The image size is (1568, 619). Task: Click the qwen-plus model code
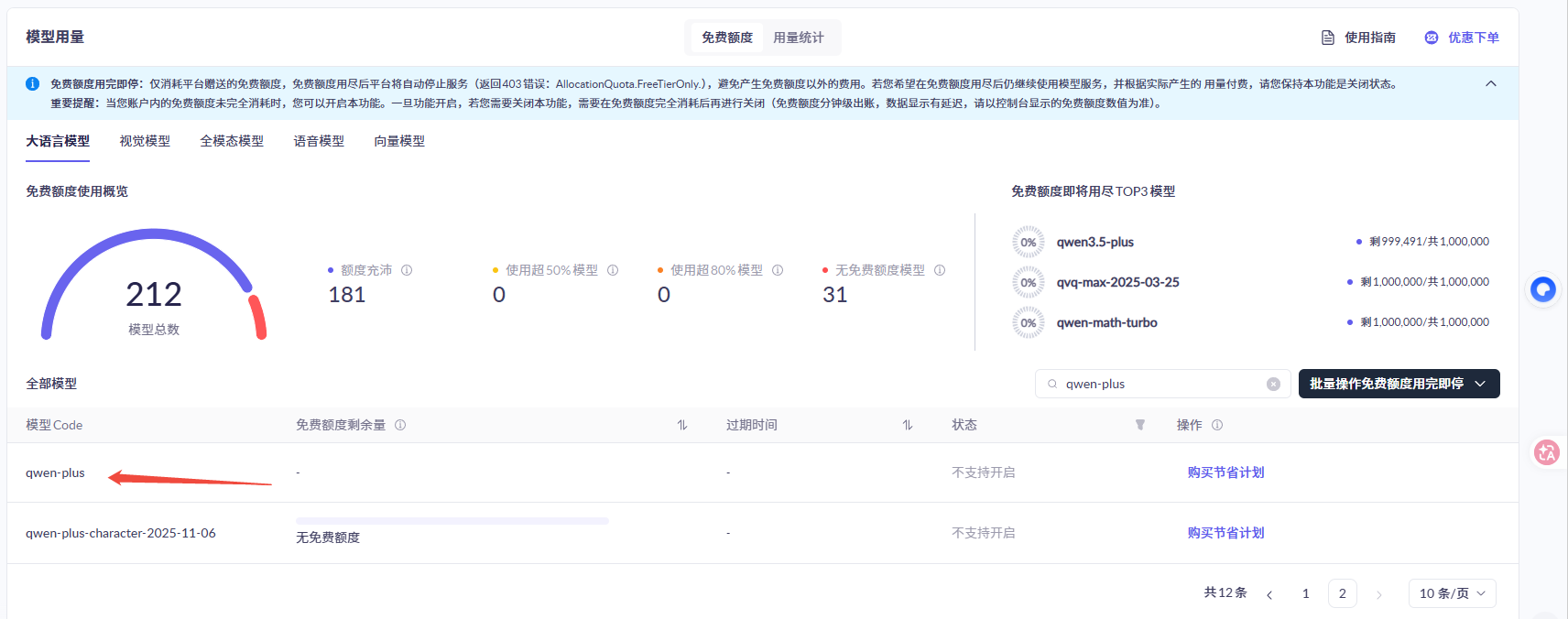click(x=55, y=473)
